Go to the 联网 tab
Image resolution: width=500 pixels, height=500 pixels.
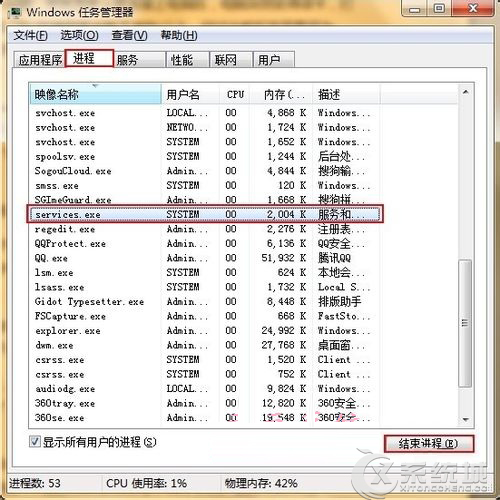click(231, 60)
